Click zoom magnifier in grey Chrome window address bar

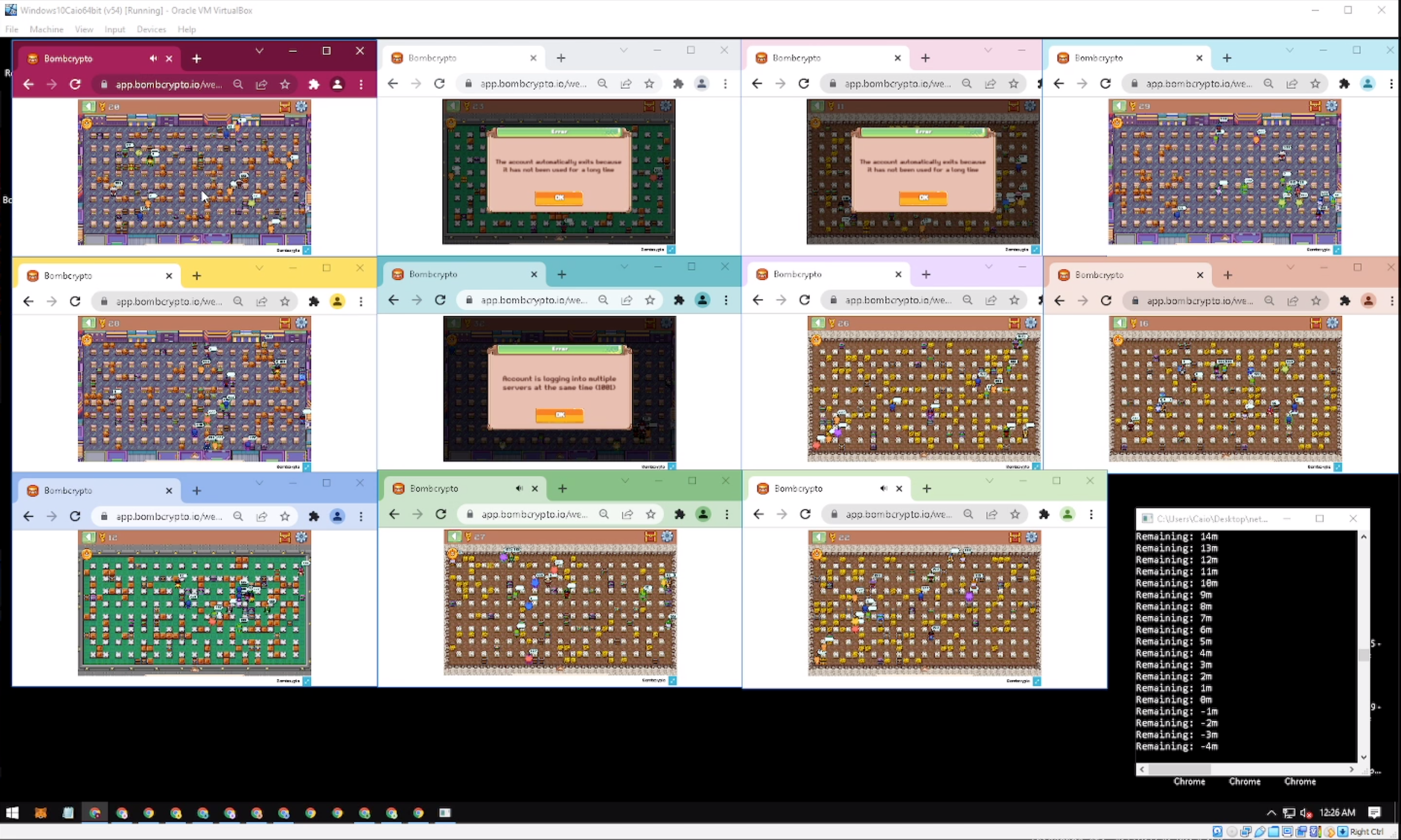pos(602,84)
